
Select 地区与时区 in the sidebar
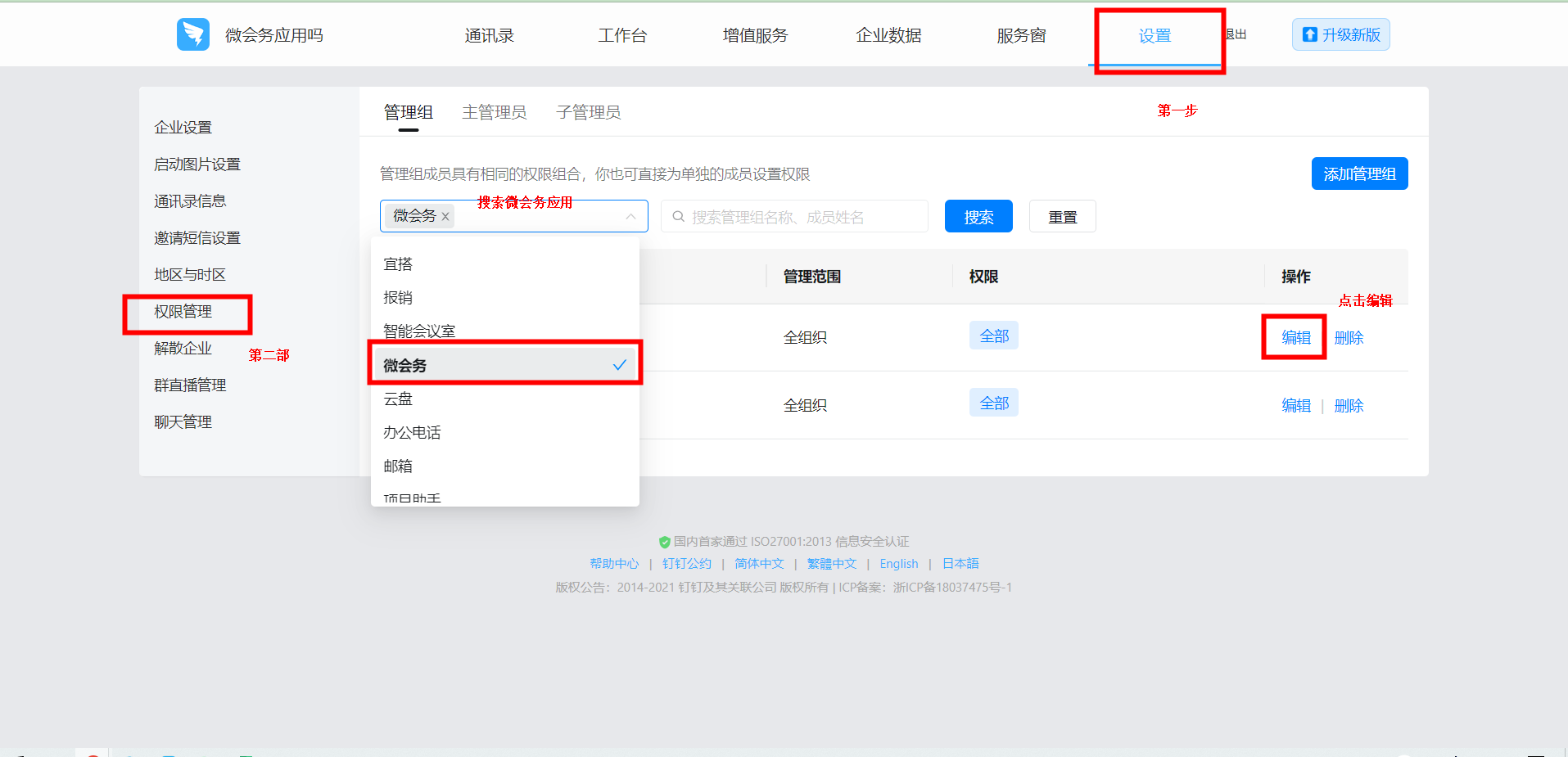click(190, 275)
